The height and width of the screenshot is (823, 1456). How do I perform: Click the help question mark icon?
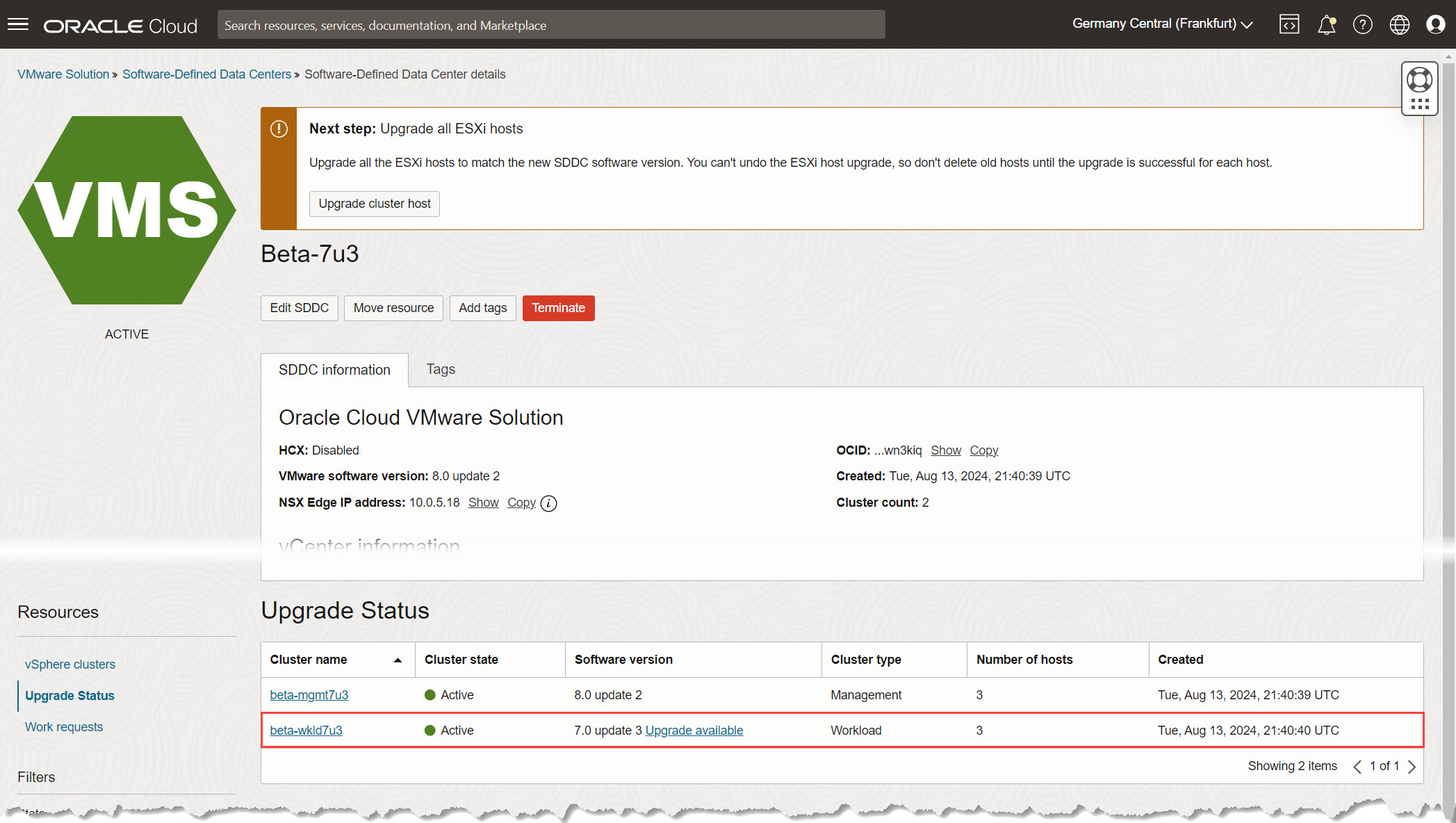[x=1362, y=25]
